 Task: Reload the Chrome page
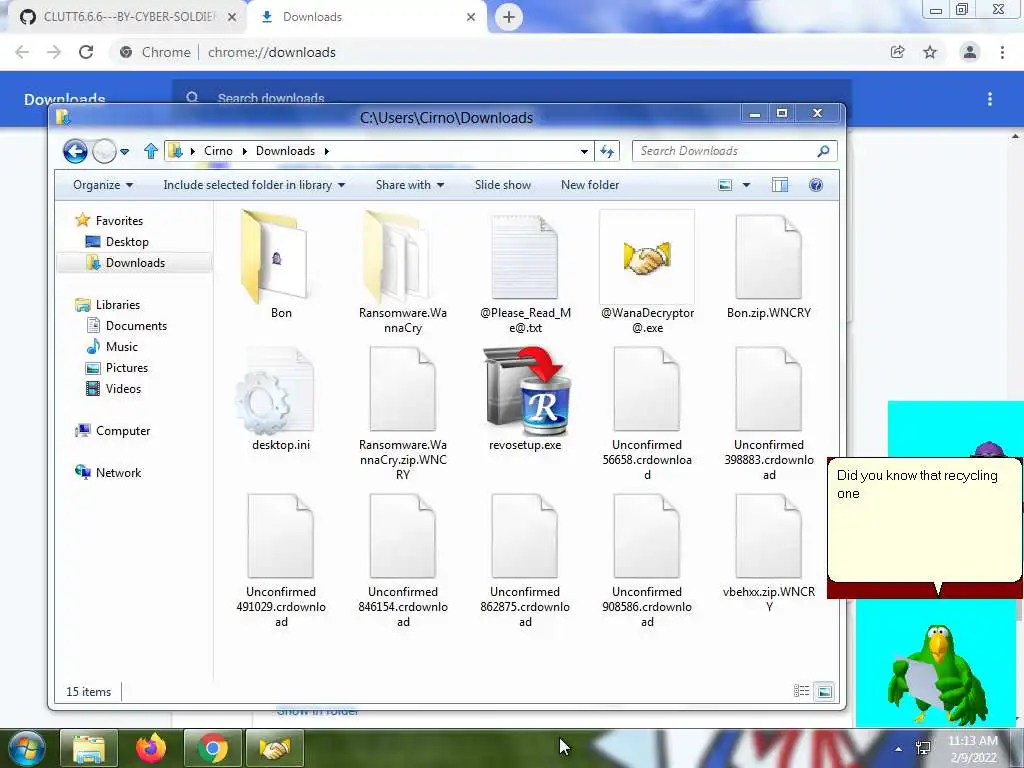click(x=86, y=52)
